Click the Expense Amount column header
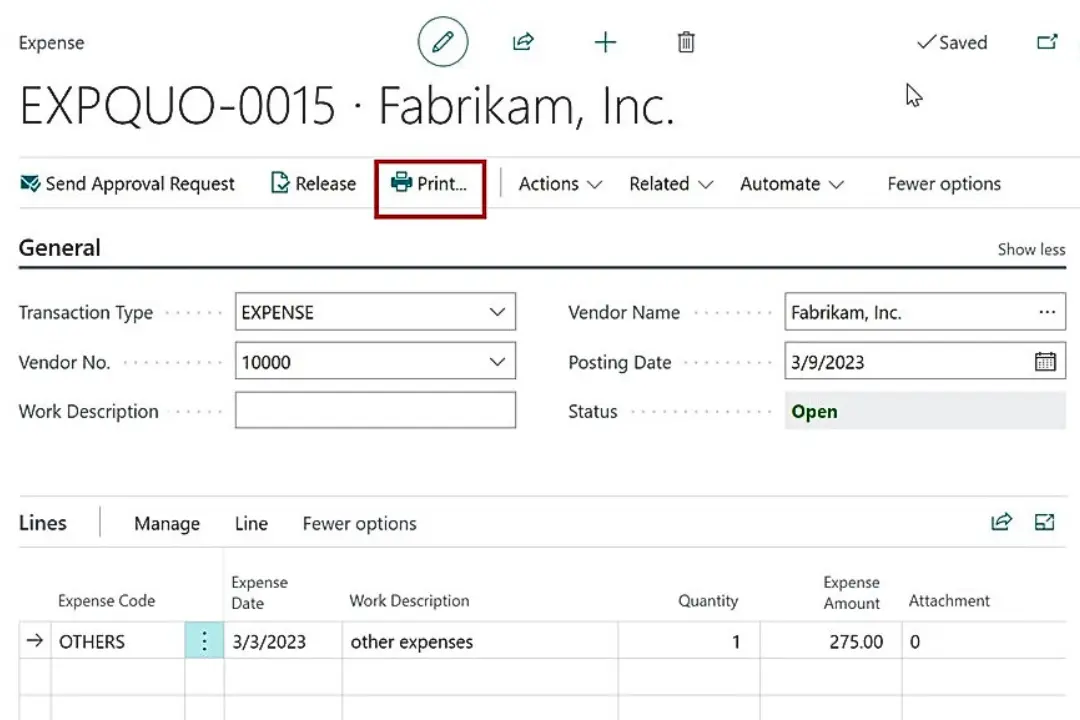The height and width of the screenshot is (720, 1080). (851, 593)
